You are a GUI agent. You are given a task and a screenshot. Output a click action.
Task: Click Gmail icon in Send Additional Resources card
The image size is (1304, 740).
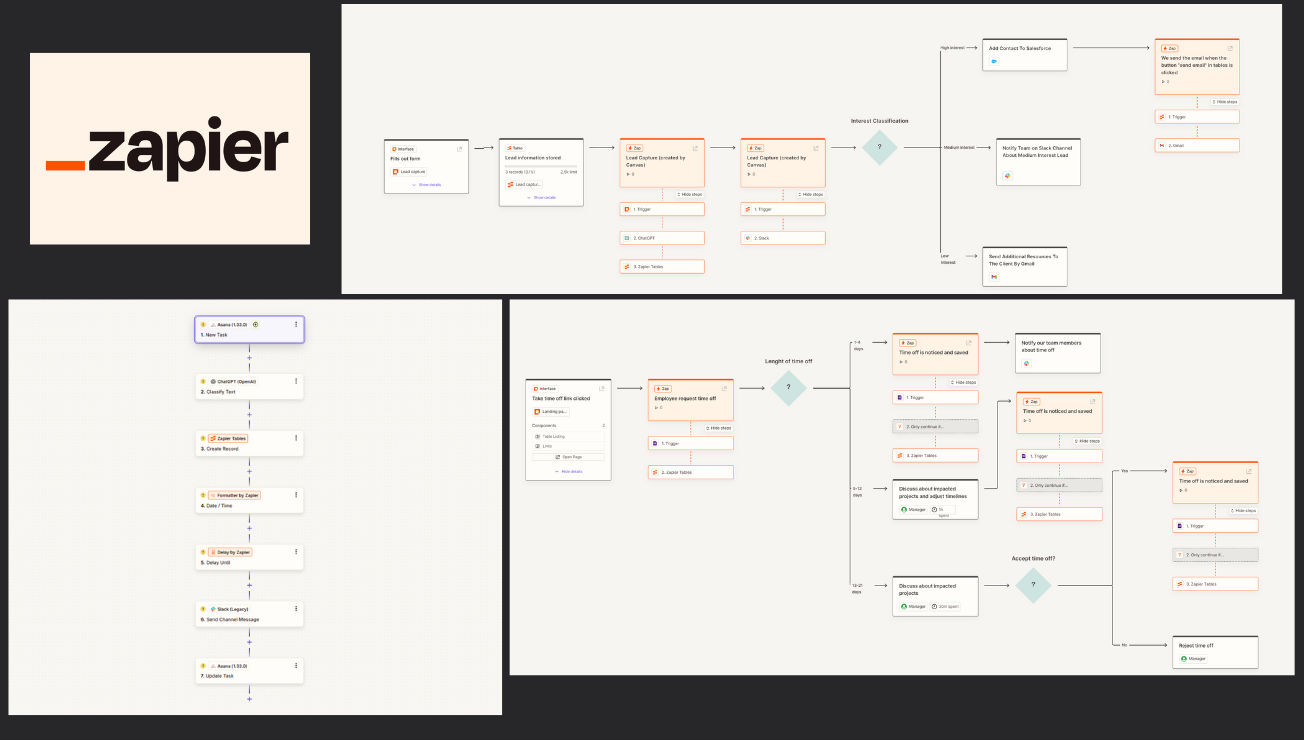[995, 277]
